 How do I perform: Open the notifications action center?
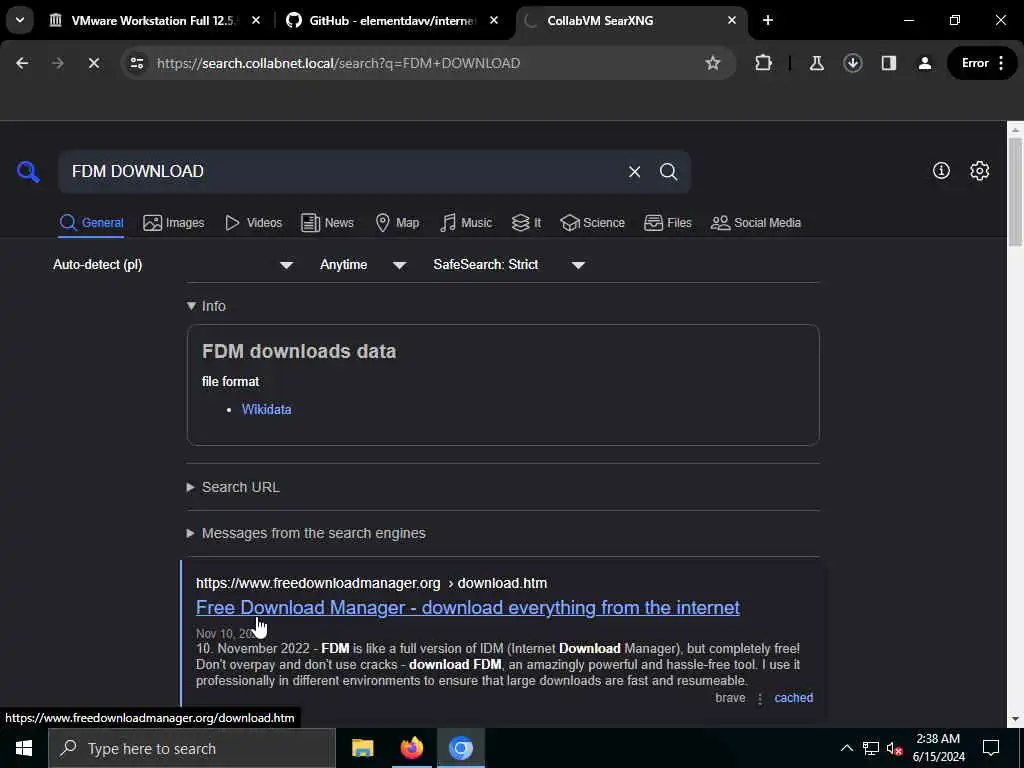coord(991,748)
